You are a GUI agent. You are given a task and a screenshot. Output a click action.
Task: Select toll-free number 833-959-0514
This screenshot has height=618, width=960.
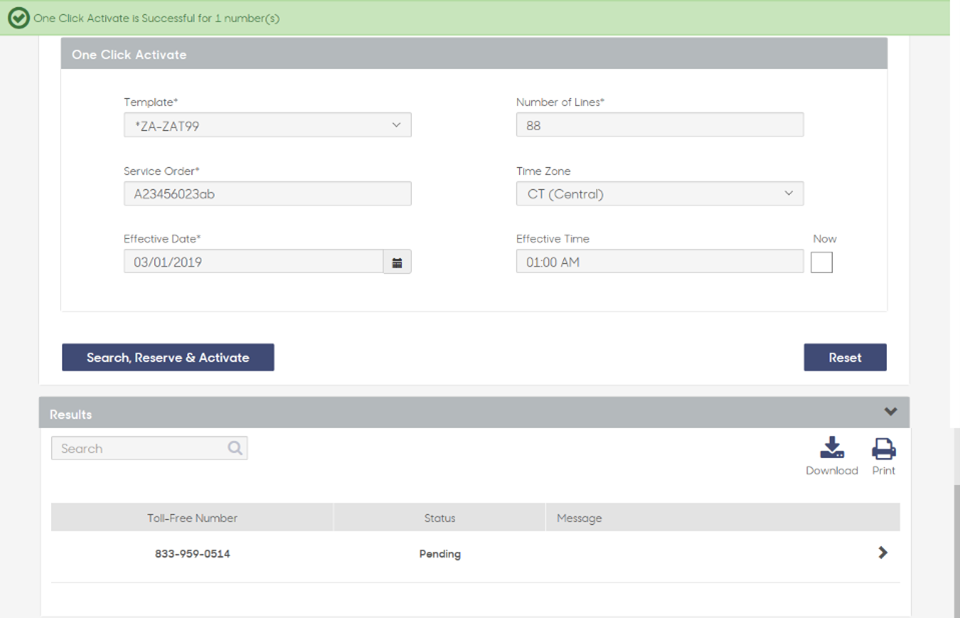[x=192, y=554]
